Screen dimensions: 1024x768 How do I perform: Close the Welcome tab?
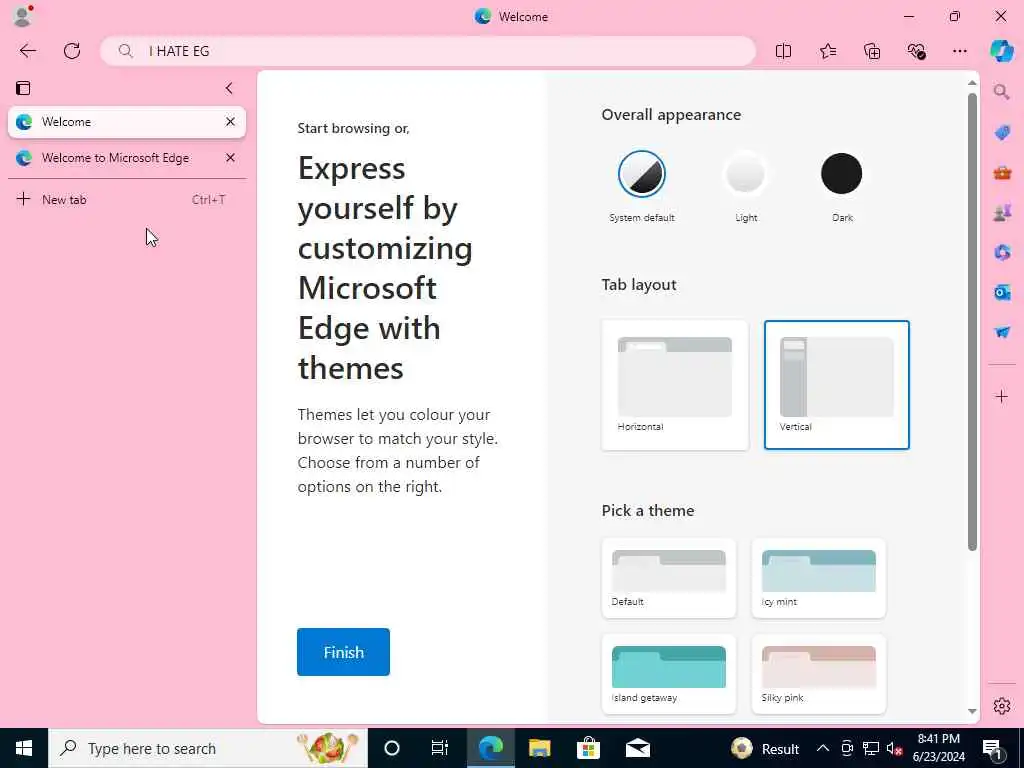click(x=230, y=122)
